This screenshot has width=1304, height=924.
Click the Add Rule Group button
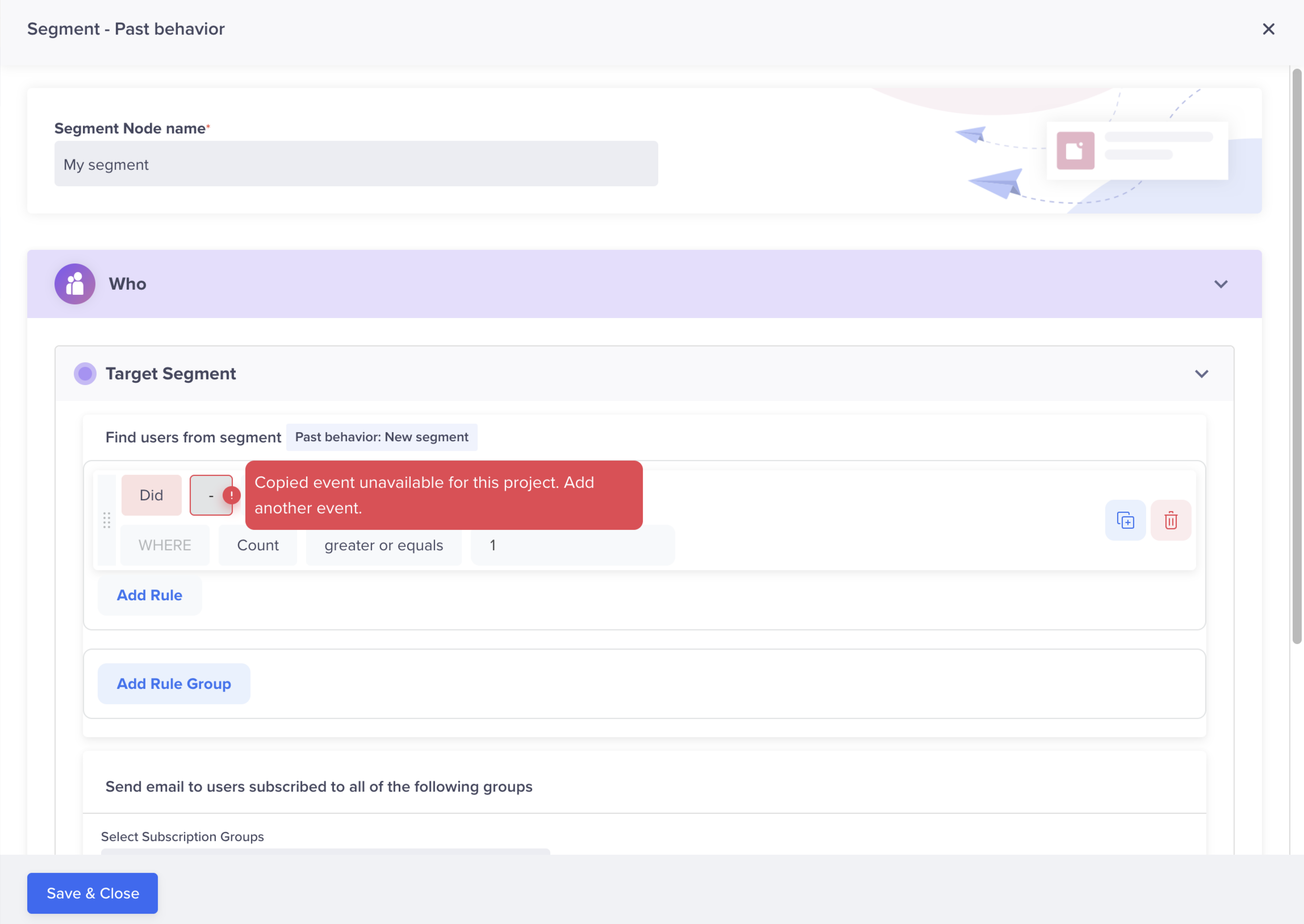coord(174,683)
